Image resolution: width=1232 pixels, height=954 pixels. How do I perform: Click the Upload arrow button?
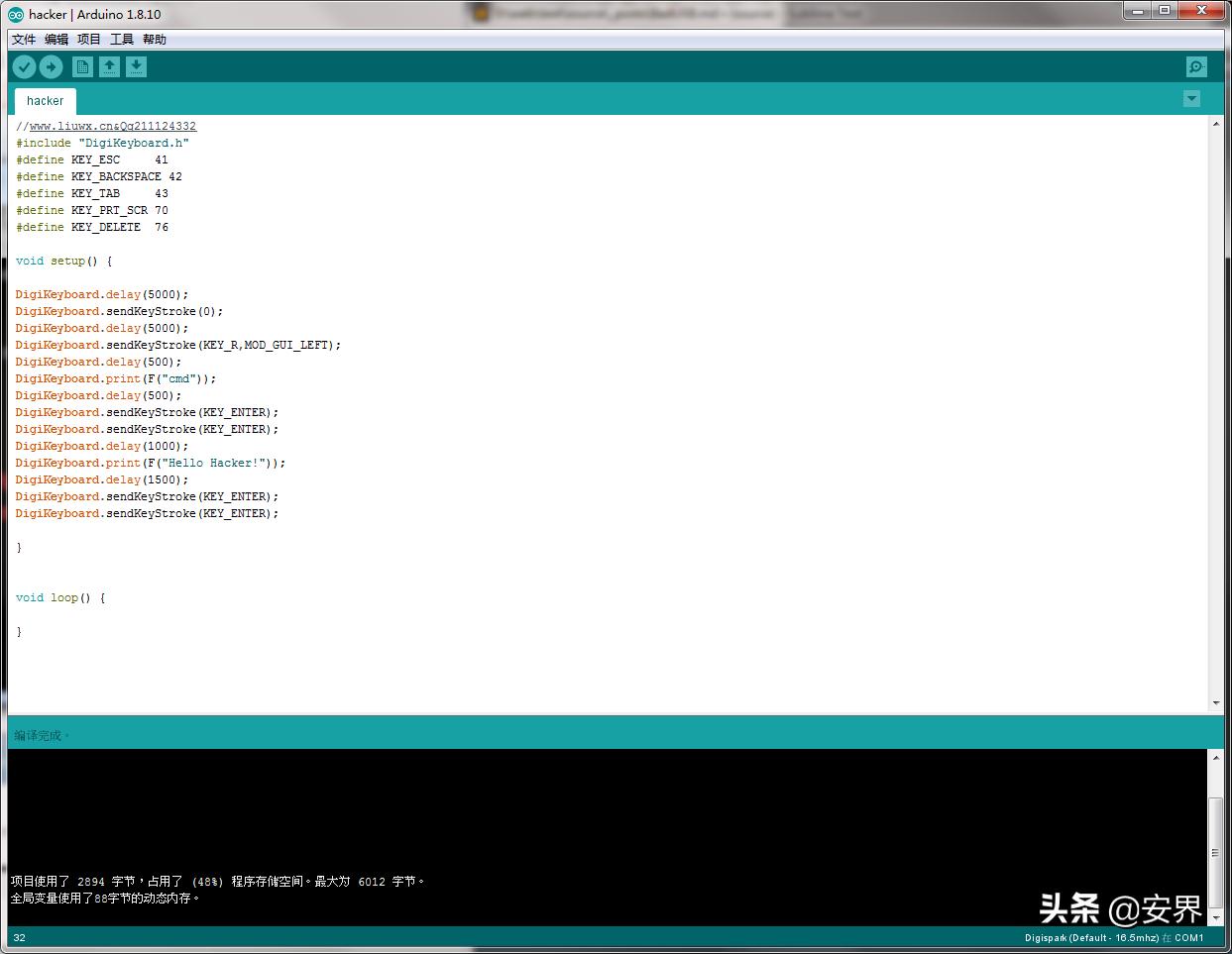52,66
